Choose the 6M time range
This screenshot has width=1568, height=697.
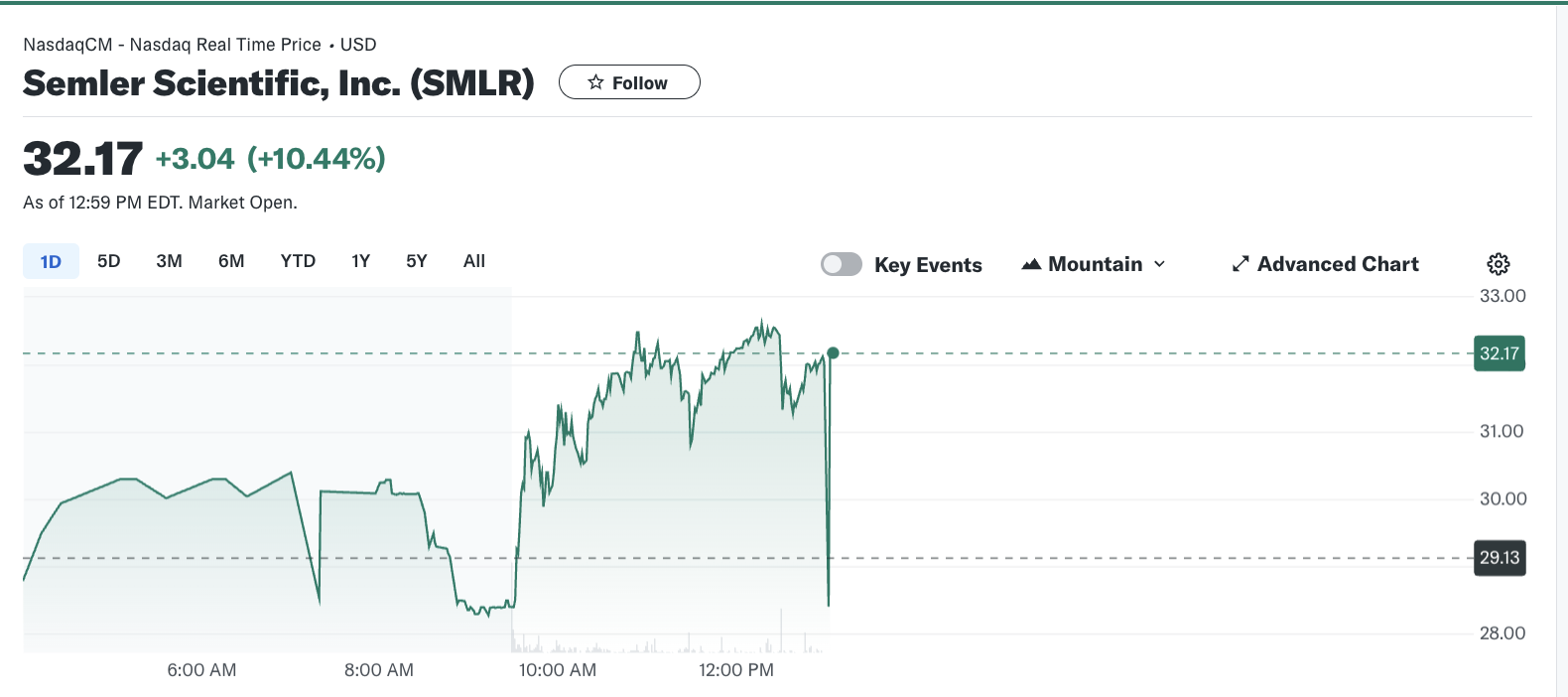(231, 261)
